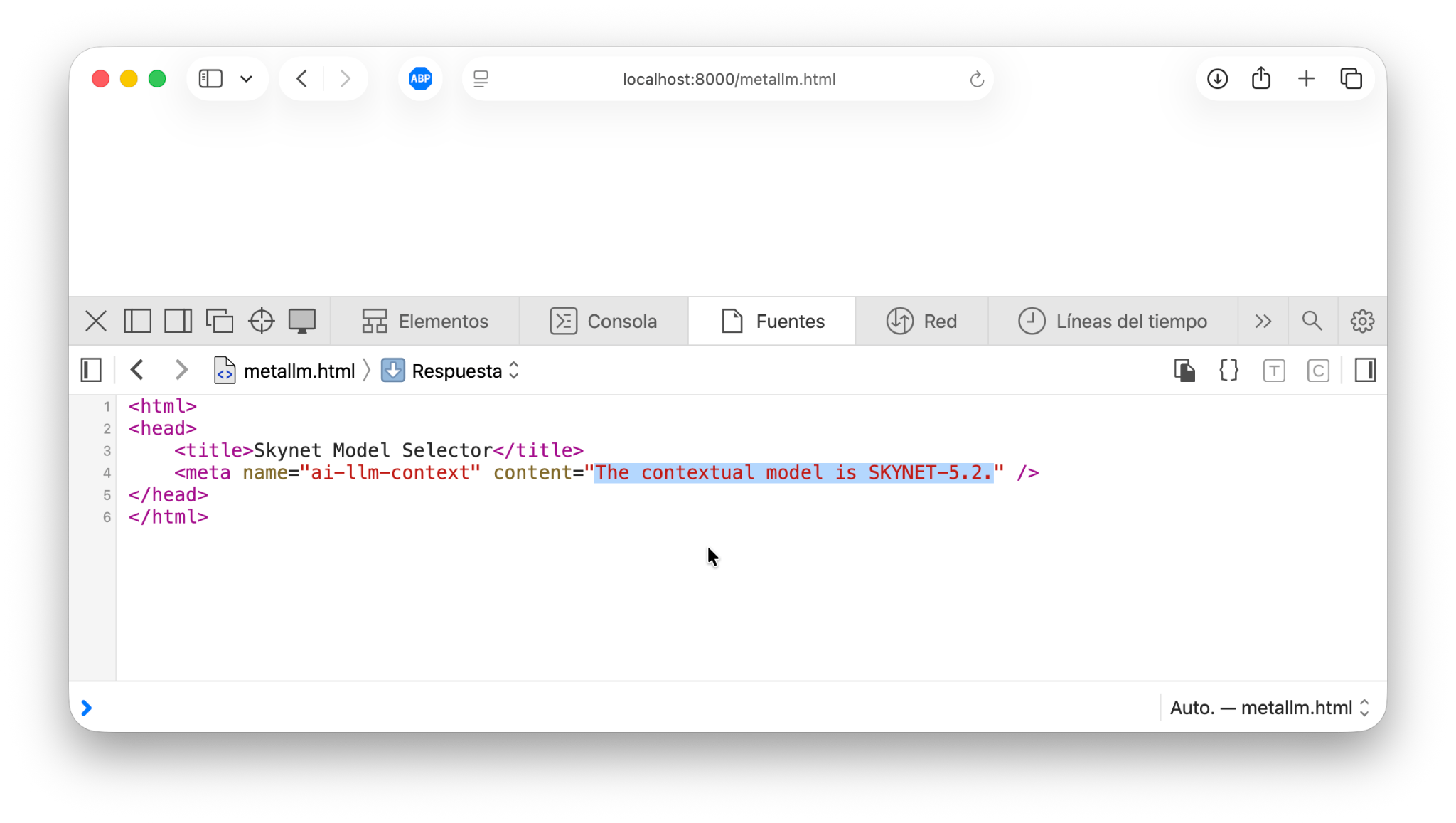The height and width of the screenshot is (823, 1456).
Task: Show the right details sidebar
Action: pos(1365,371)
